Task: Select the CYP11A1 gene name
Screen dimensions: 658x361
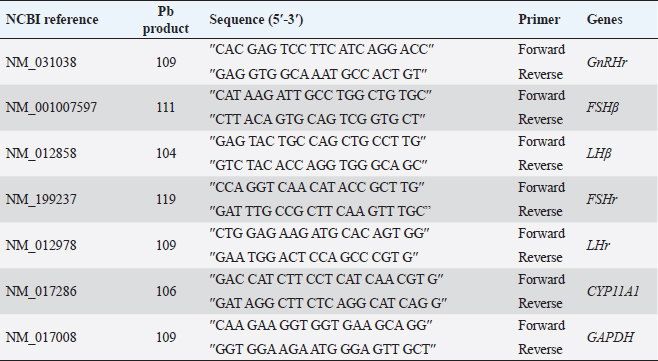Action: click(x=613, y=291)
